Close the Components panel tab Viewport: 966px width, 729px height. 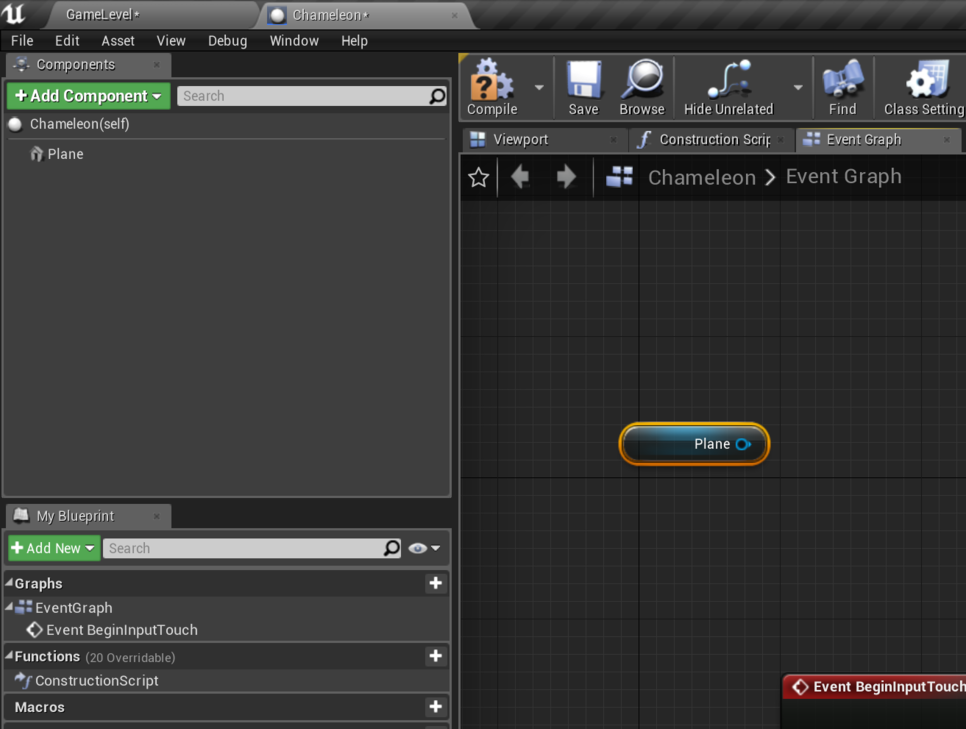point(156,65)
